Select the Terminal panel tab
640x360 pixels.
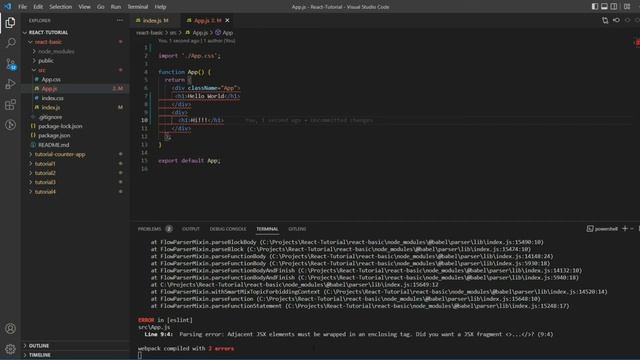267,229
